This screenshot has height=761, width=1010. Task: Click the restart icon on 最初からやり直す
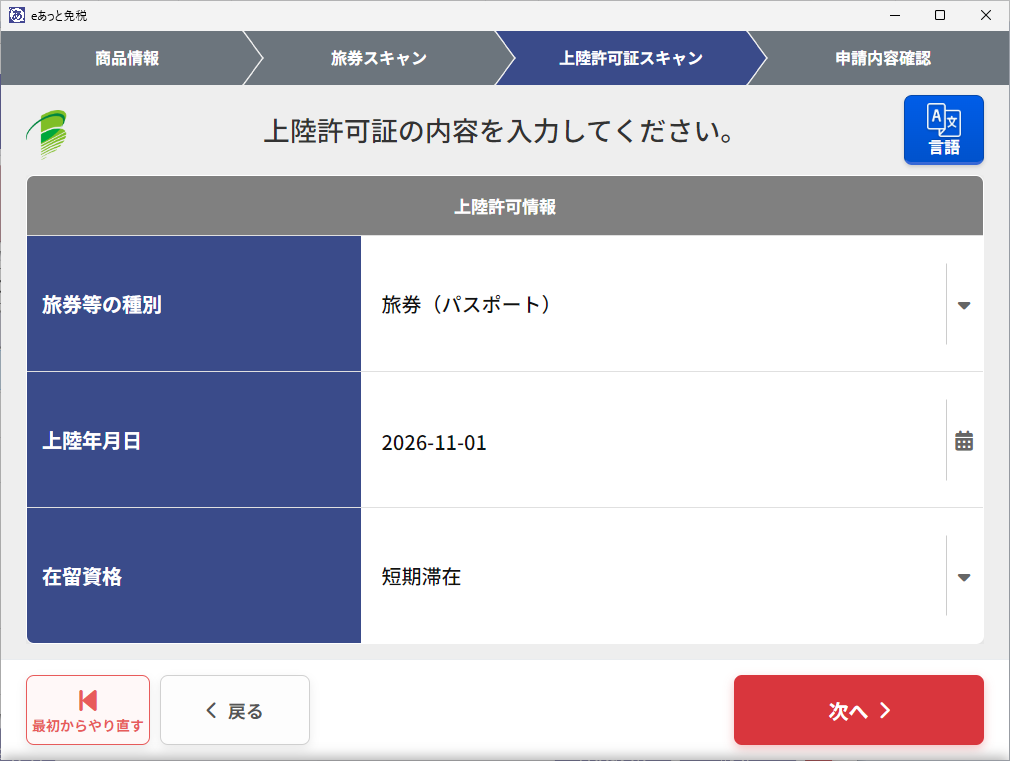point(88,700)
